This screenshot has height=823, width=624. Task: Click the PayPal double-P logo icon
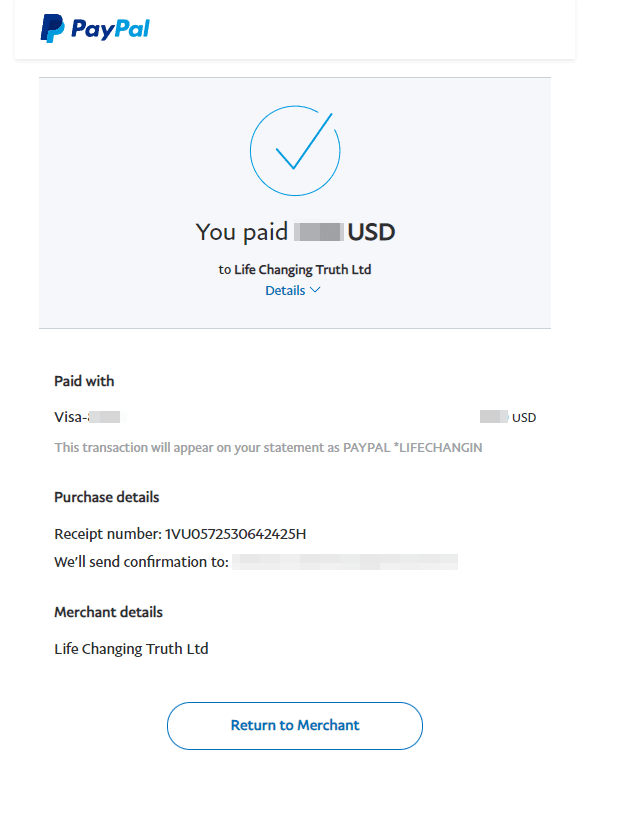coord(53,29)
